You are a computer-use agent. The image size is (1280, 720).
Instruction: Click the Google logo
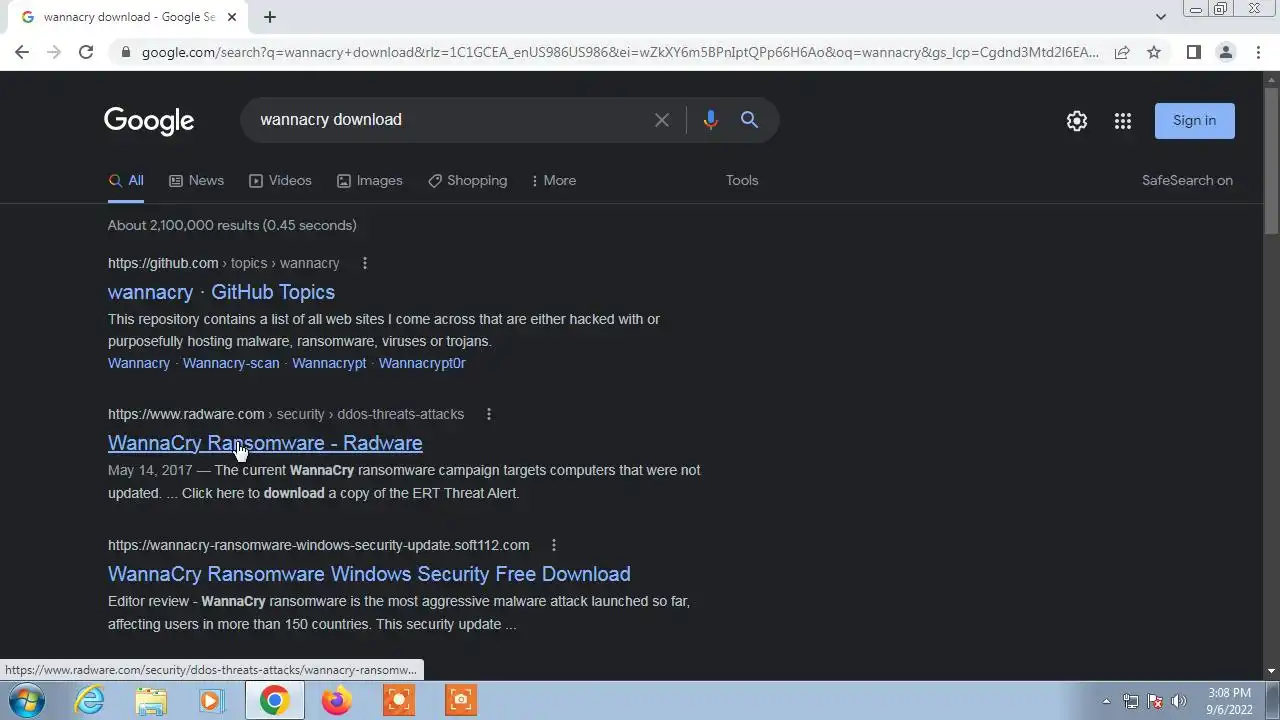pyautogui.click(x=149, y=121)
